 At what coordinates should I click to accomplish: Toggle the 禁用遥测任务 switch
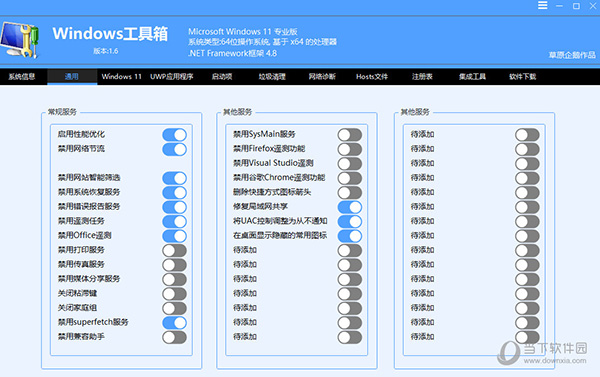pos(174,222)
